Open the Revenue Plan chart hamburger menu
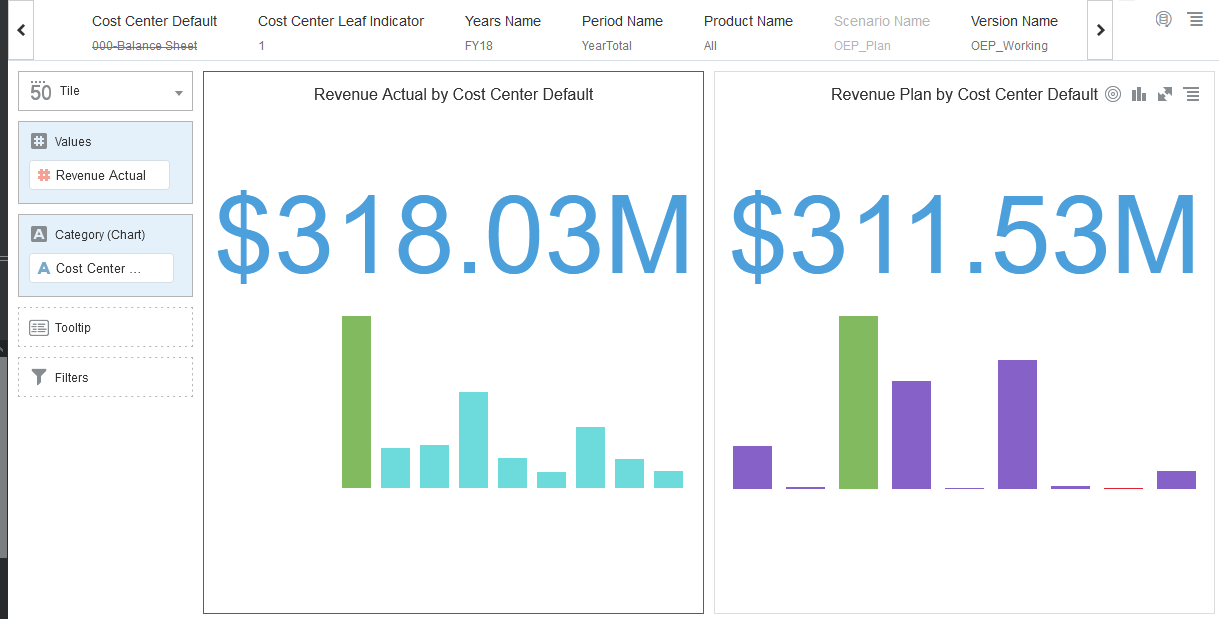This screenshot has width=1219, height=619. 1191,94
